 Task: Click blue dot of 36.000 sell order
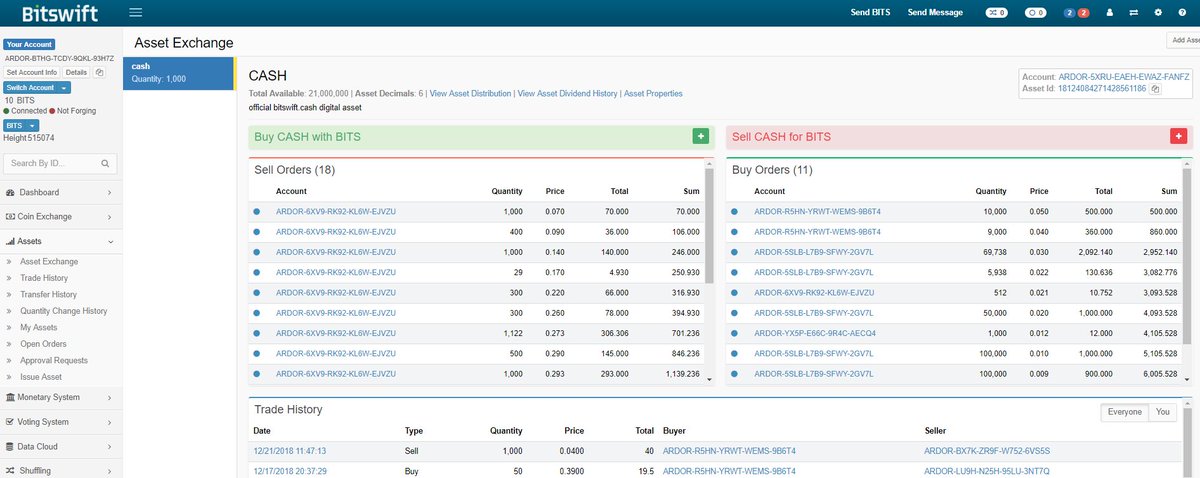(x=257, y=232)
